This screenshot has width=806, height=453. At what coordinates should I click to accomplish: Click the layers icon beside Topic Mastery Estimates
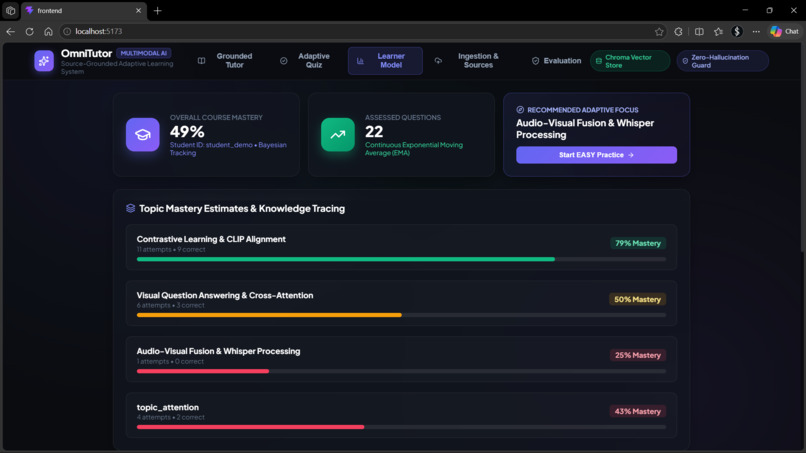tap(131, 208)
